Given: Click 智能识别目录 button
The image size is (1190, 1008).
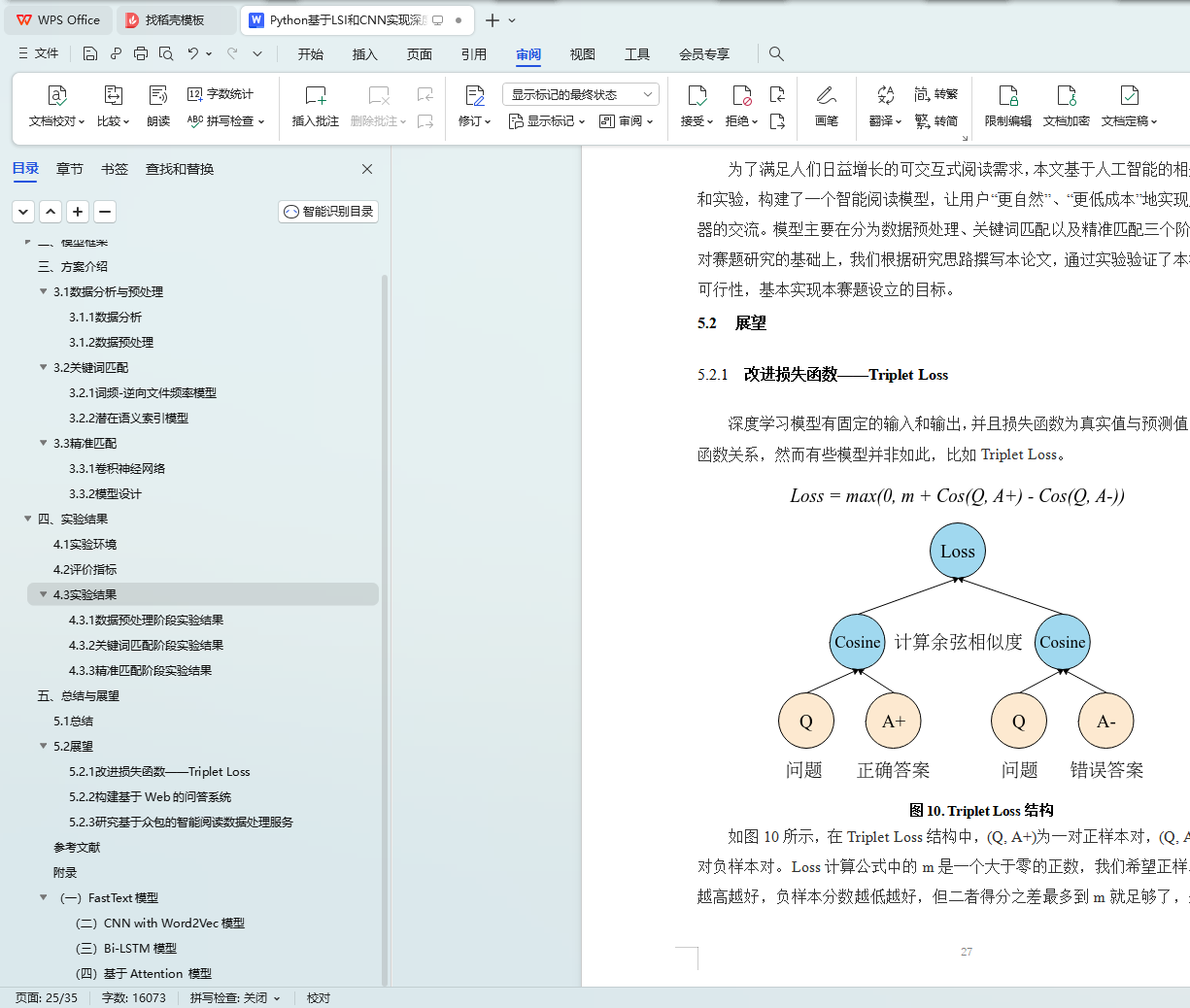Looking at the screenshot, I should [328, 212].
